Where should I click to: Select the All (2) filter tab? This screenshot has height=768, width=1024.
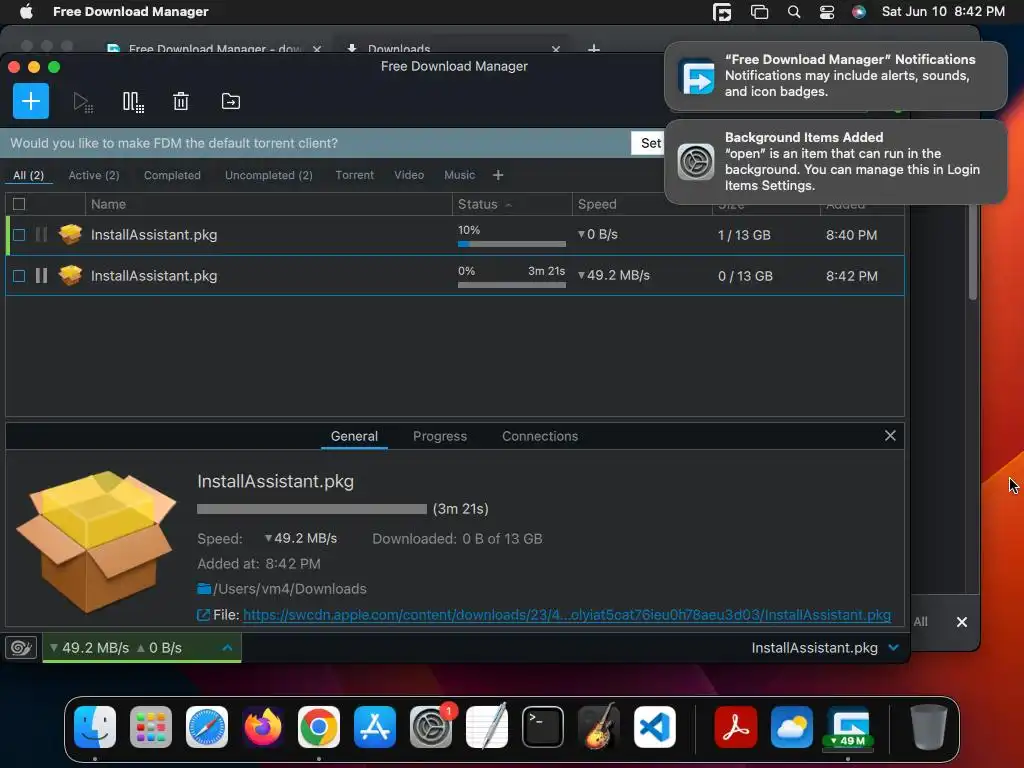[x=28, y=175]
